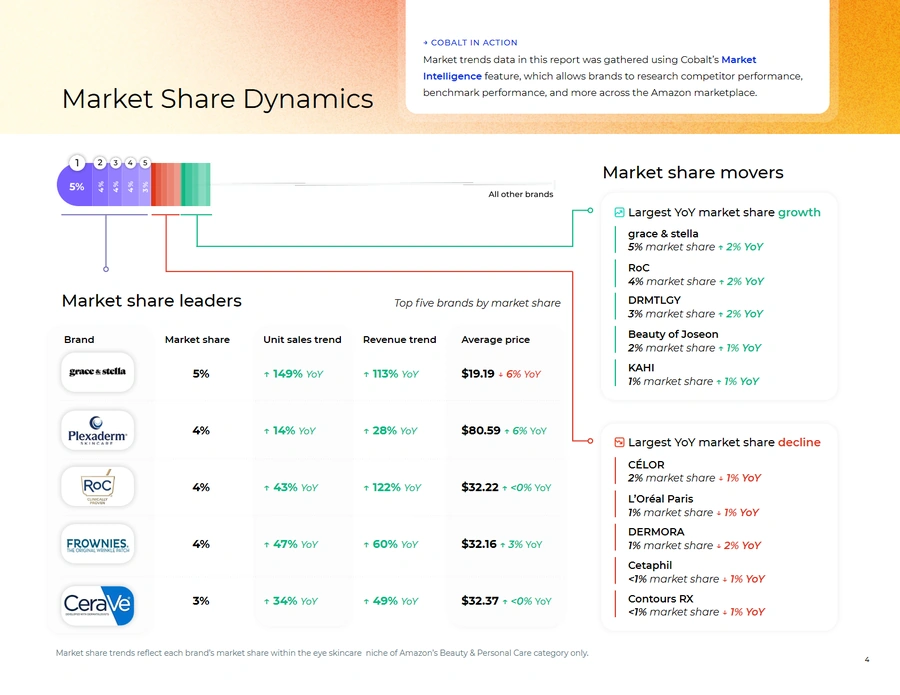The image size is (900, 695).
Task: Click the decline chart icon beside Largest YoY decline
Action: [619, 442]
